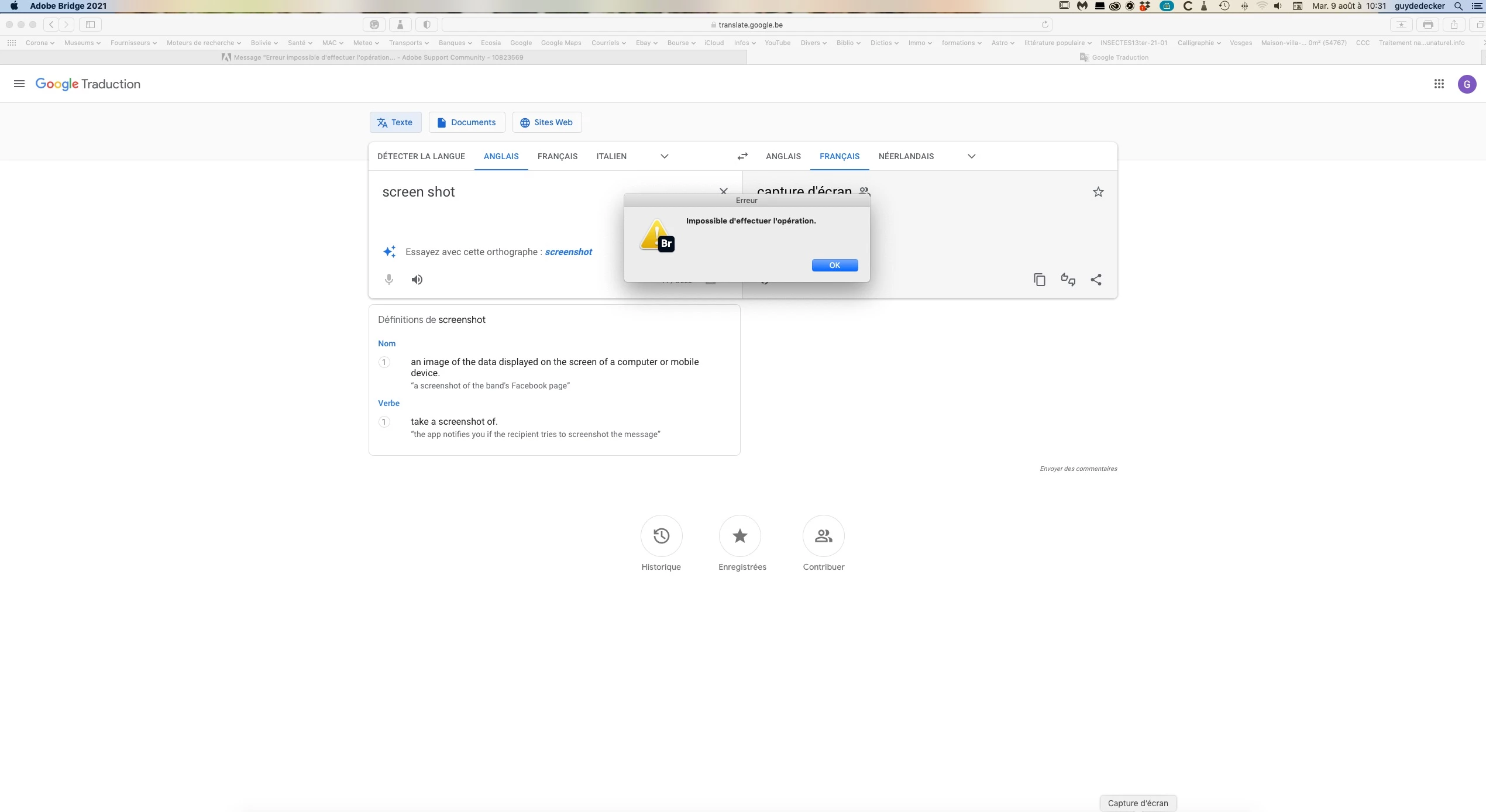Click the star to save translation

tap(1098, 192)
